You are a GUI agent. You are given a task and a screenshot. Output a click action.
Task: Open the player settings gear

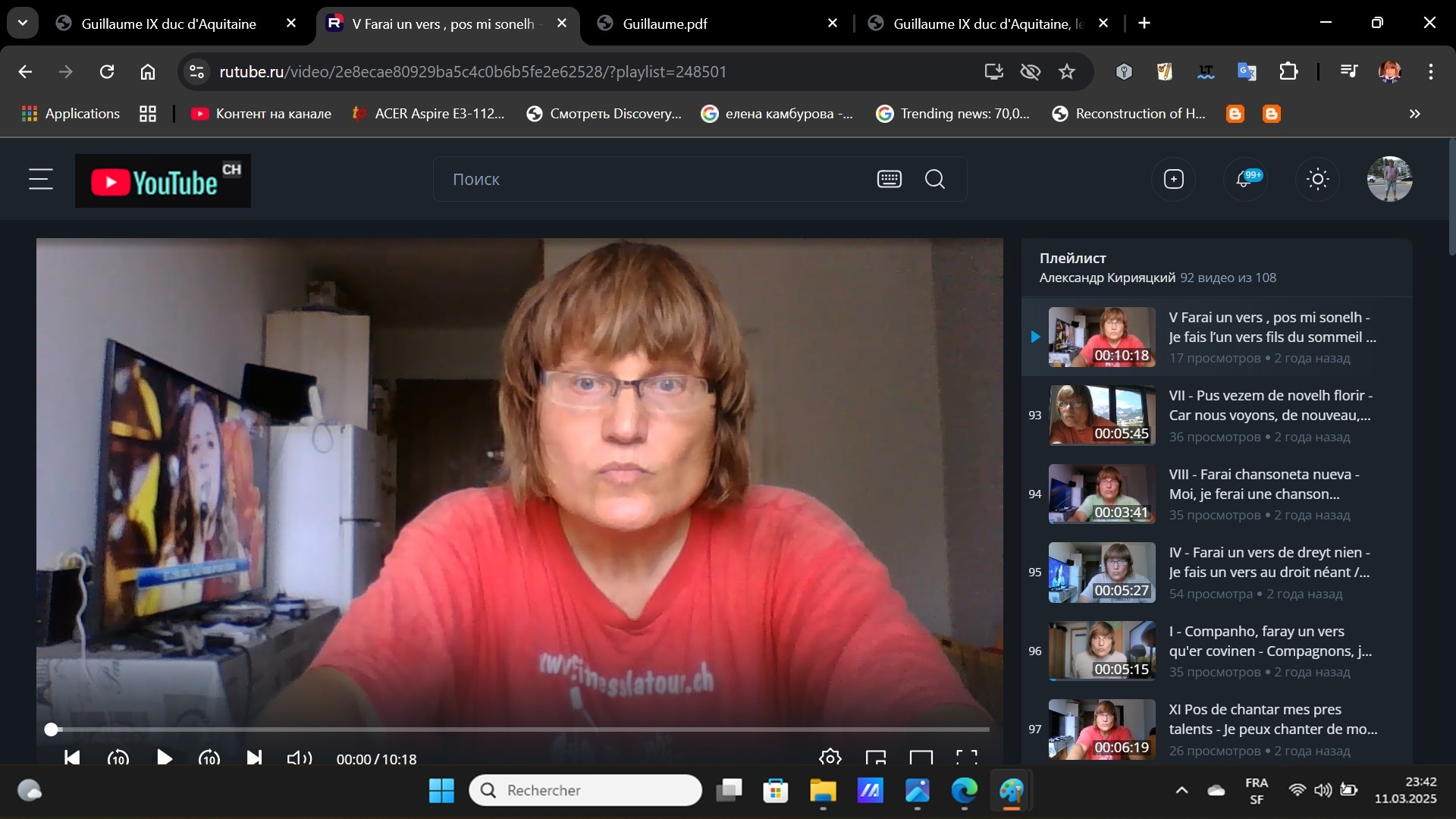point(830,758)
